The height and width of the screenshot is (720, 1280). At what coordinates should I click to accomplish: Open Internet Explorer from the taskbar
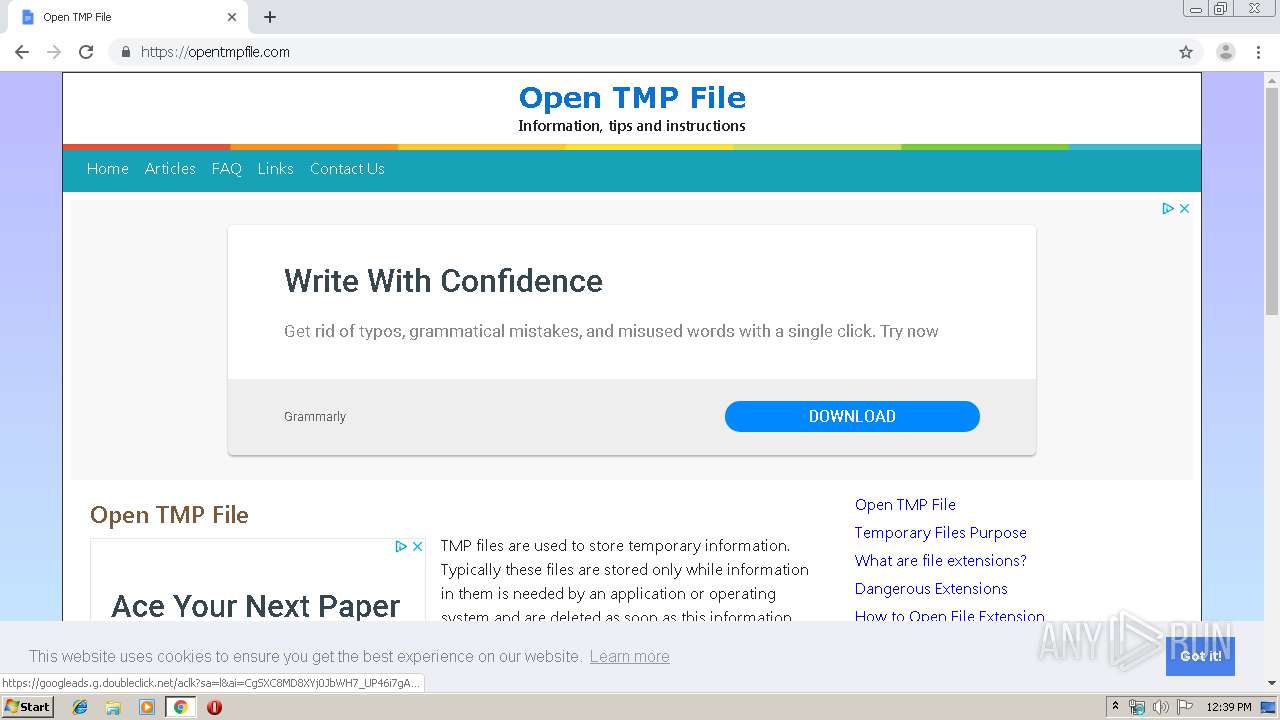[x=80, y=707]
